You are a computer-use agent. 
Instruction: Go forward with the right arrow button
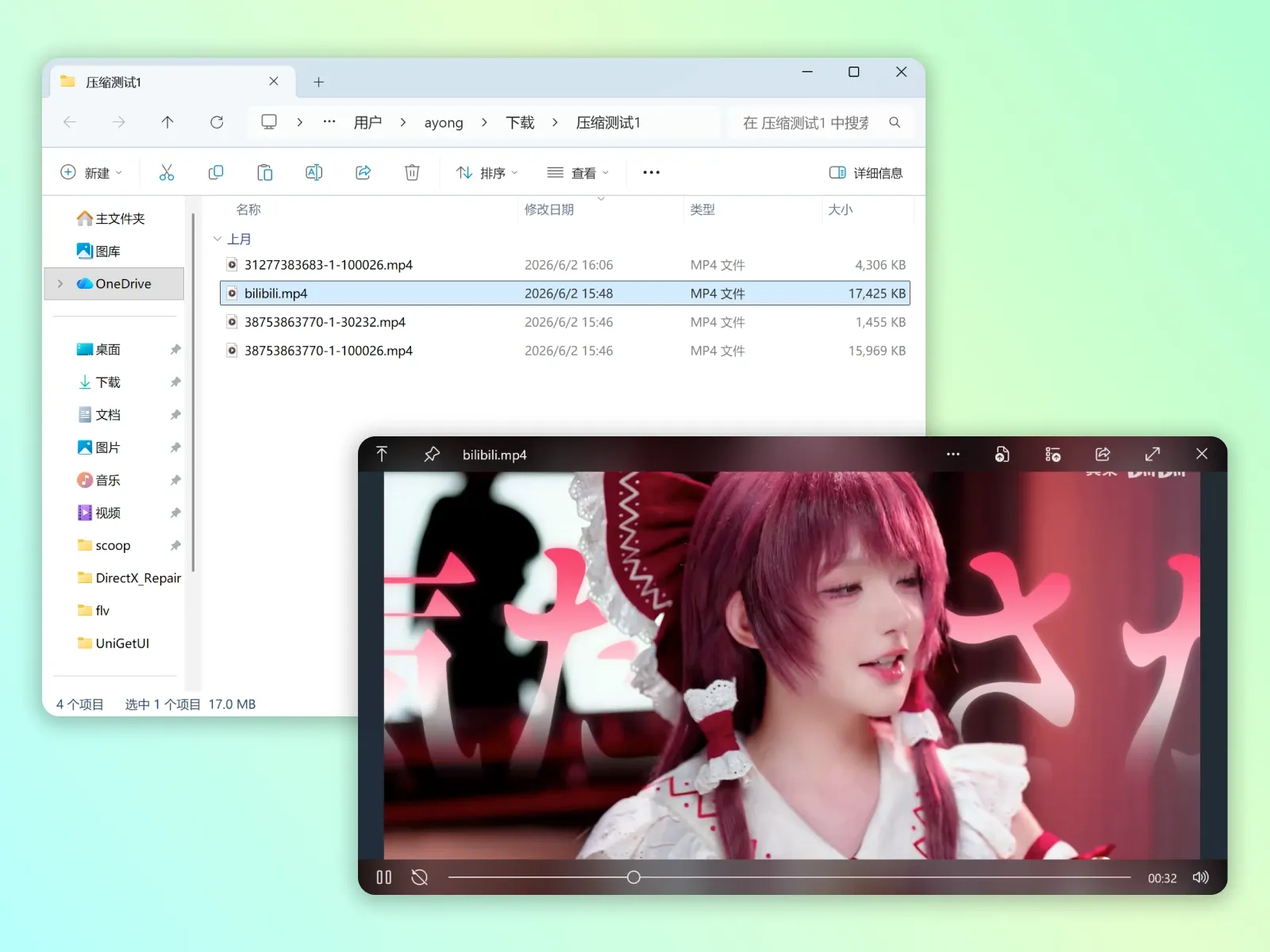(x=118, y=122)
